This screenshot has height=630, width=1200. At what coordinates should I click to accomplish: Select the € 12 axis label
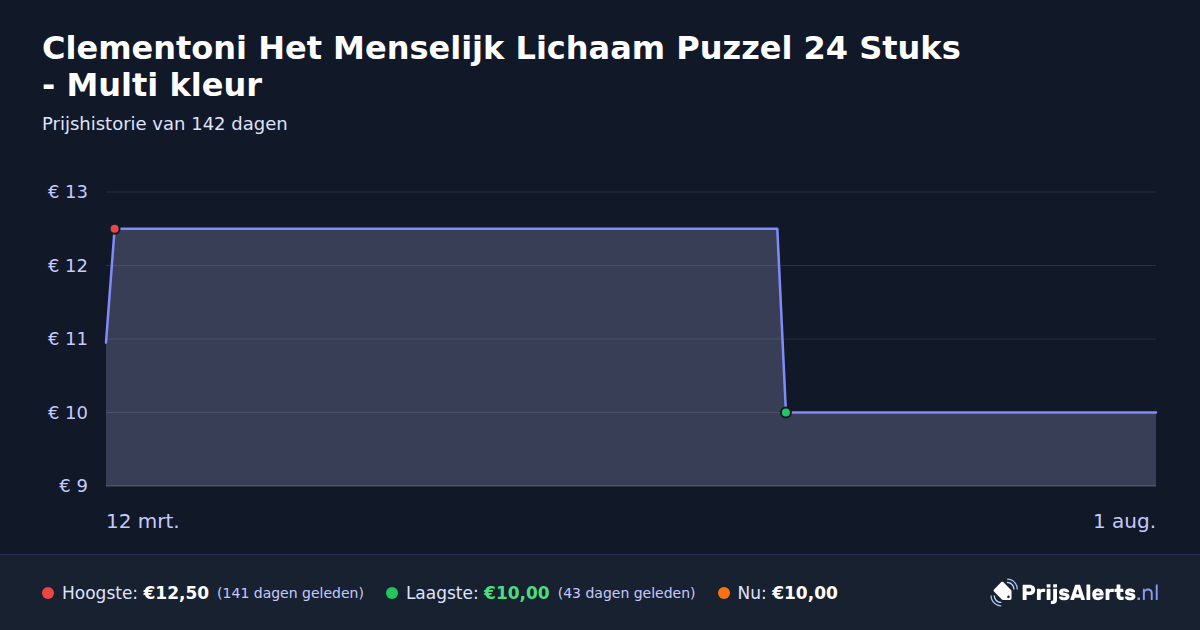pos(68,265)
